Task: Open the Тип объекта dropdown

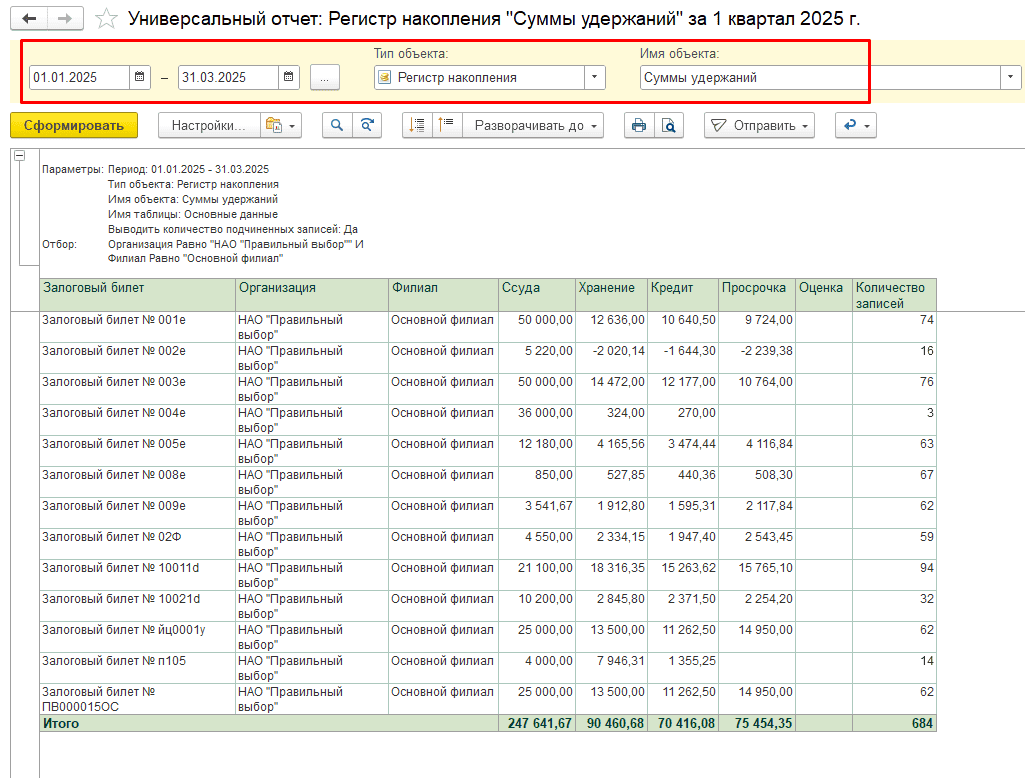Action: point(595,77)
